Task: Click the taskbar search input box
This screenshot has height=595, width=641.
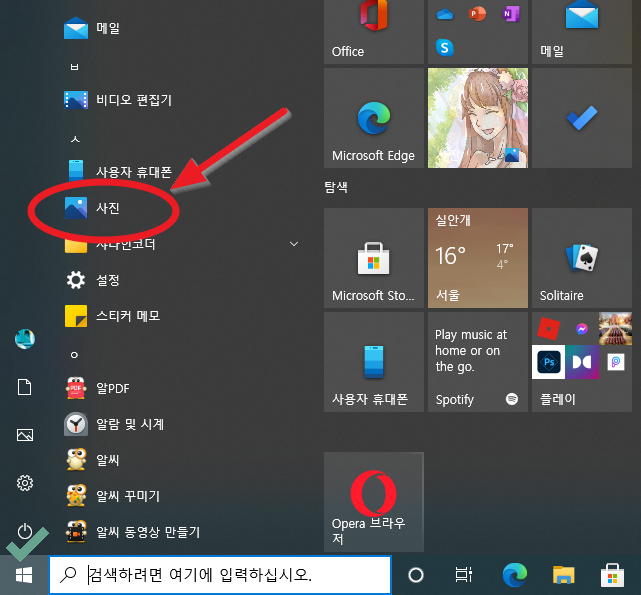Action: click(220, 575)
